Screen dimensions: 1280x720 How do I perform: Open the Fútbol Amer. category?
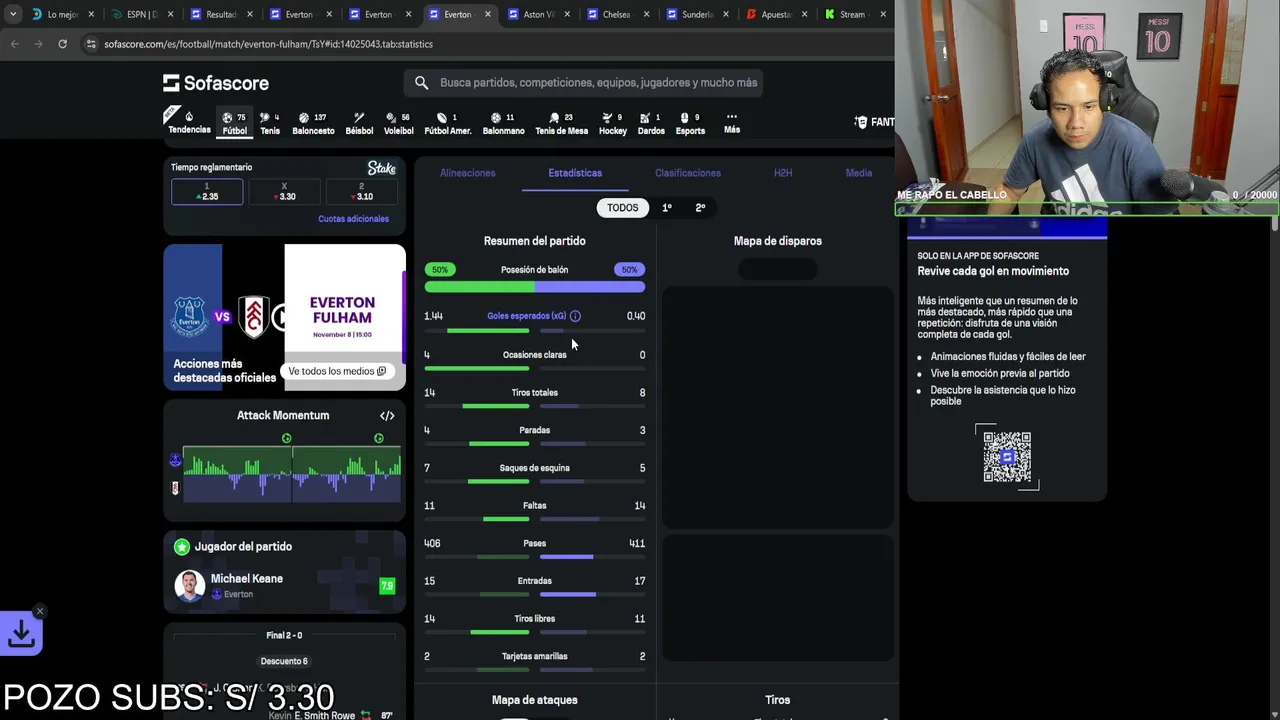click(447, 123)
